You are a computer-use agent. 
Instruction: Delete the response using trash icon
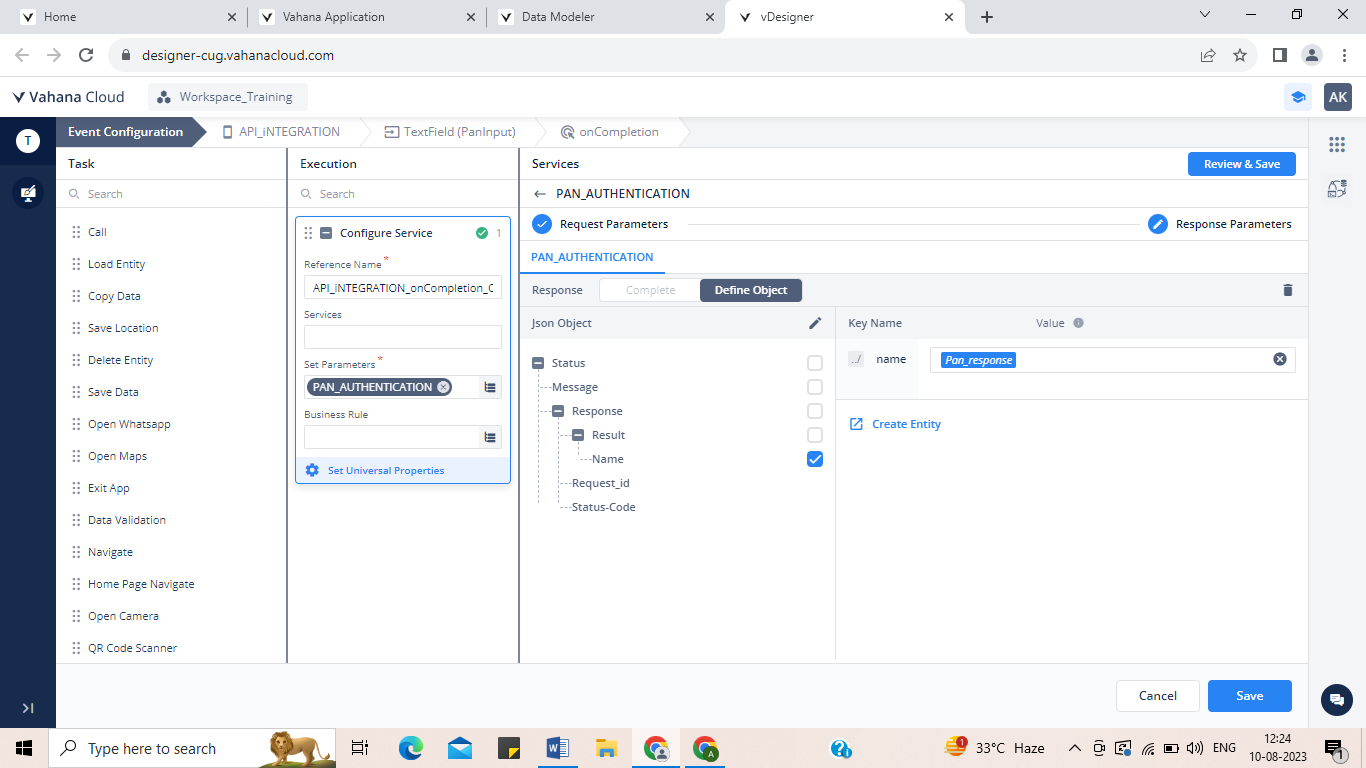point(1287,290)
